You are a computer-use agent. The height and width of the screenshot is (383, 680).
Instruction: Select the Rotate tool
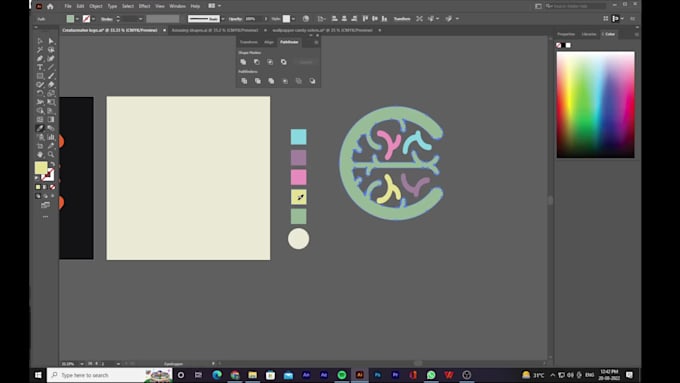click(40, 93)
